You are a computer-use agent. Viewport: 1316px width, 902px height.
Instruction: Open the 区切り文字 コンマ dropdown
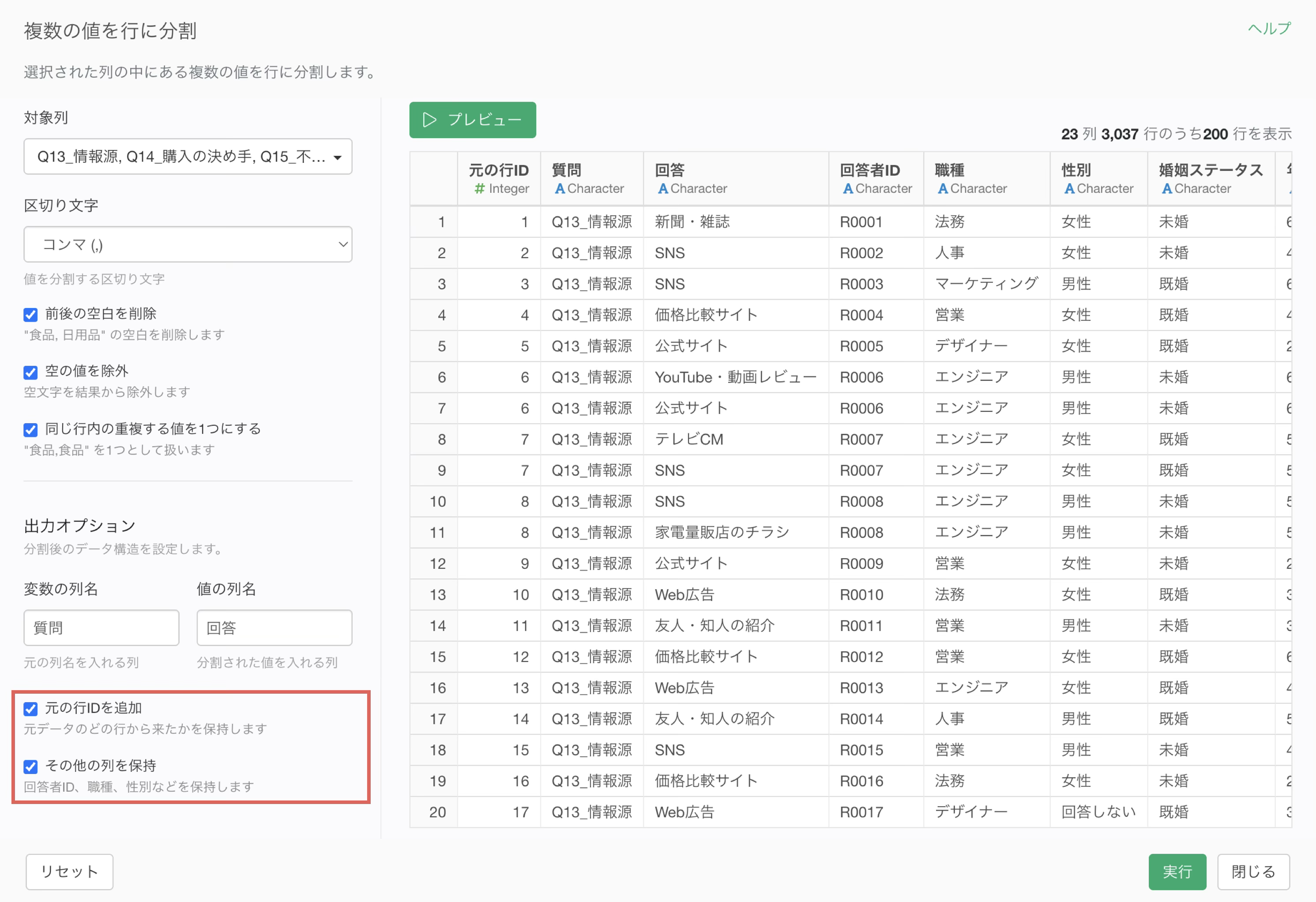[188, 244]
